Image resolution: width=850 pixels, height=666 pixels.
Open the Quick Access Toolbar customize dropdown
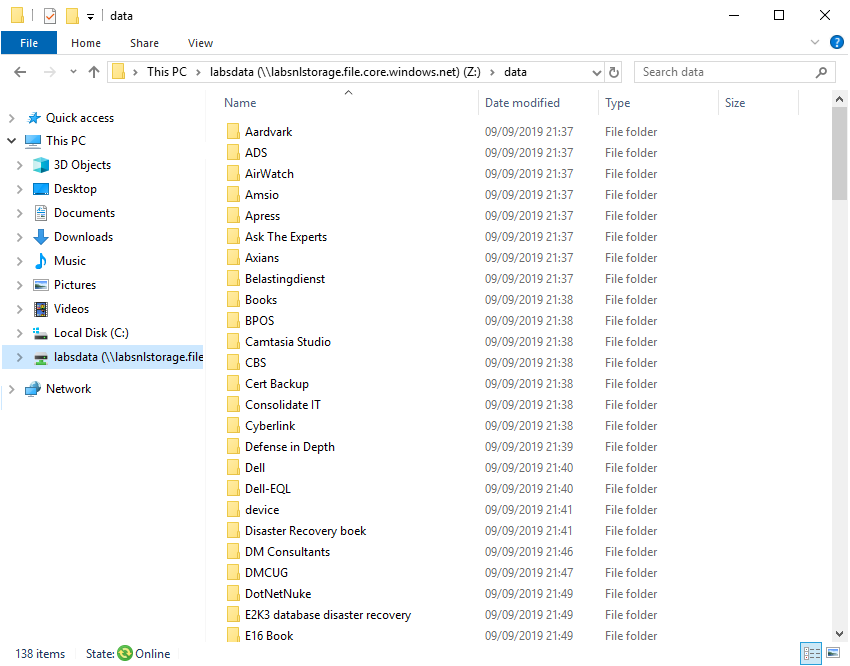90,16
